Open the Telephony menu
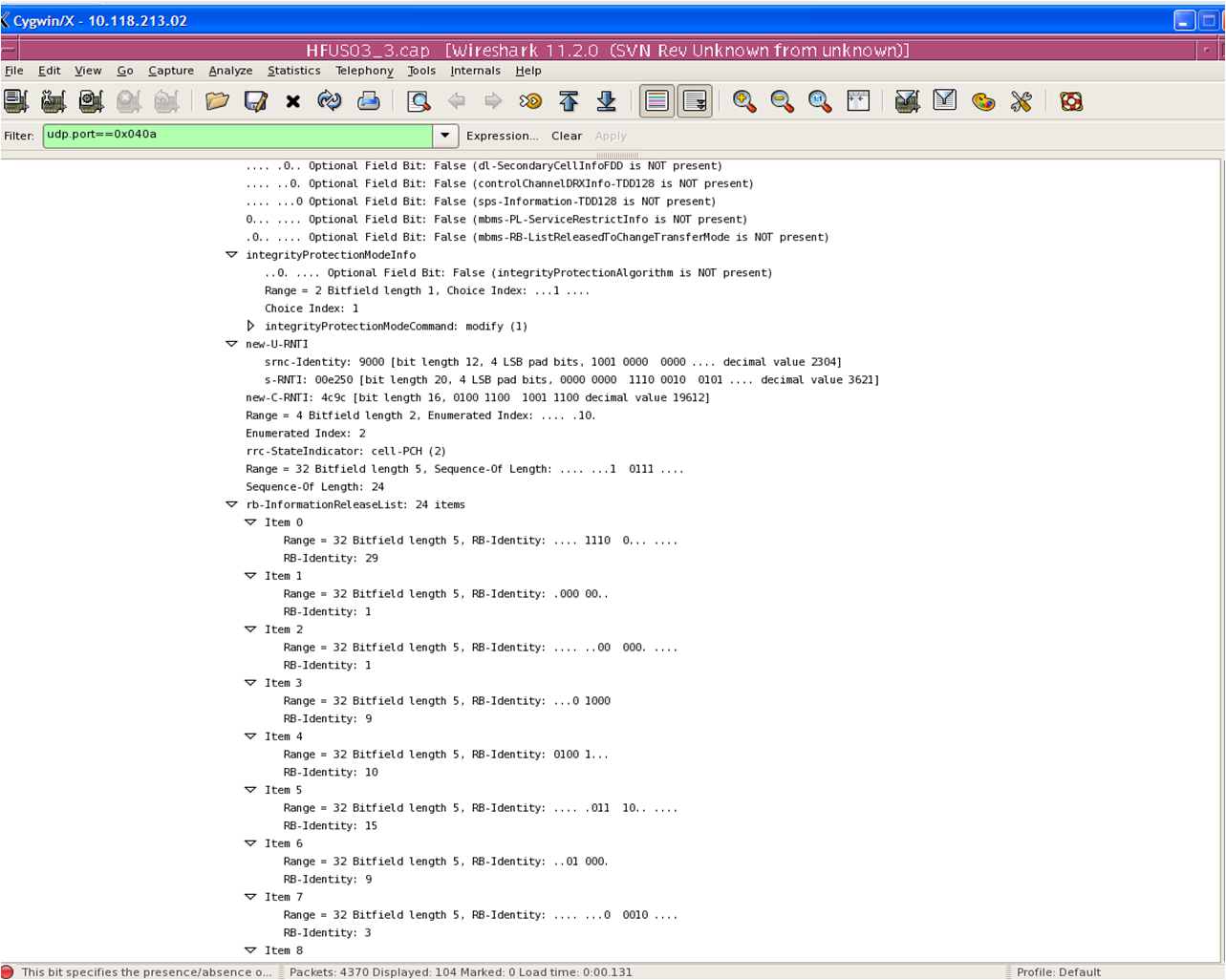The height and width of the screenshot is (980, 1226). pos(364,71)
